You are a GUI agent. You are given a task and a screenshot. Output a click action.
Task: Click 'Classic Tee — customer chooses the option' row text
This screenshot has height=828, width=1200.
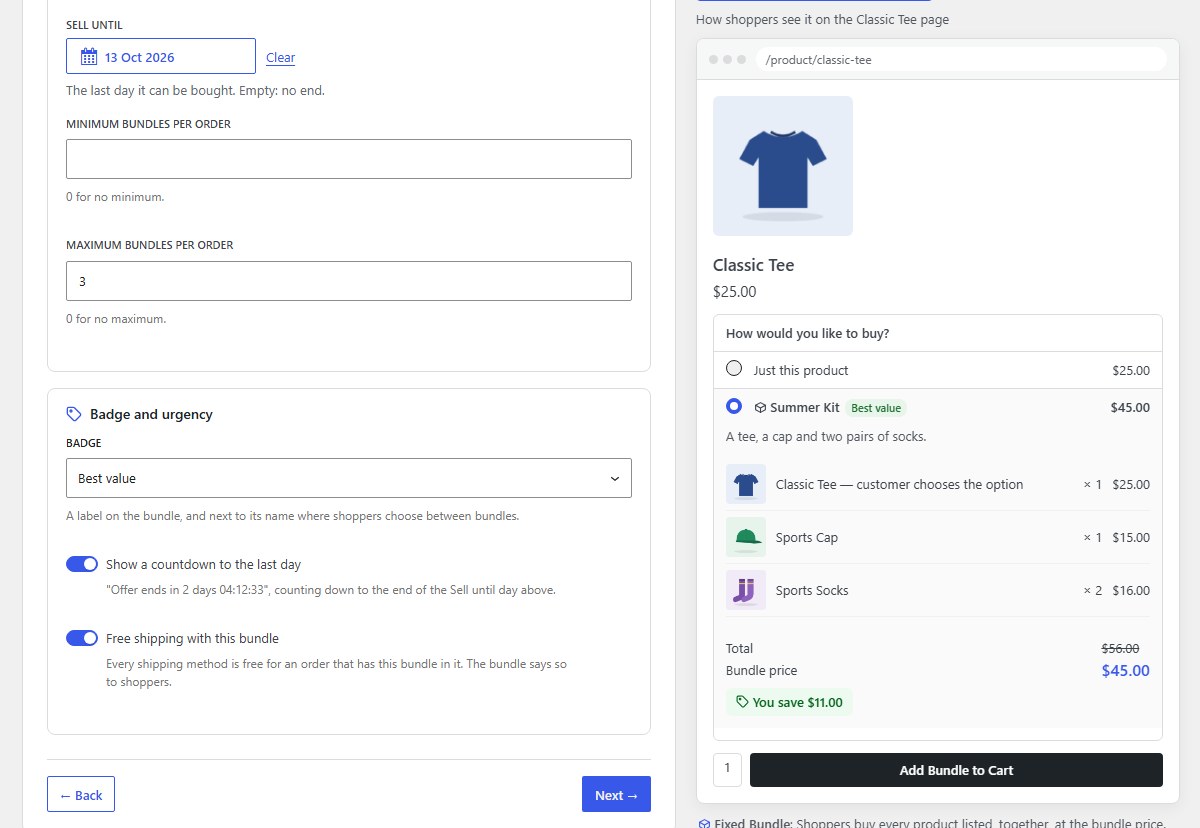pos(900,484)
